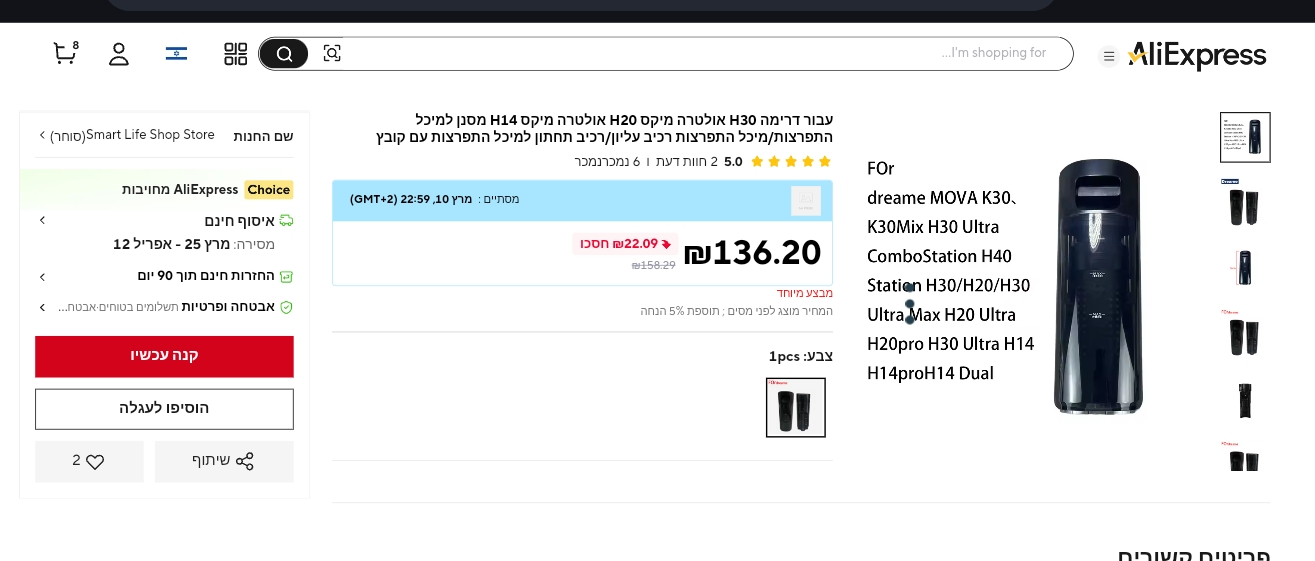Click the free returns box icon
Viewport: 1315px width, 561px height.
(286, 276)
